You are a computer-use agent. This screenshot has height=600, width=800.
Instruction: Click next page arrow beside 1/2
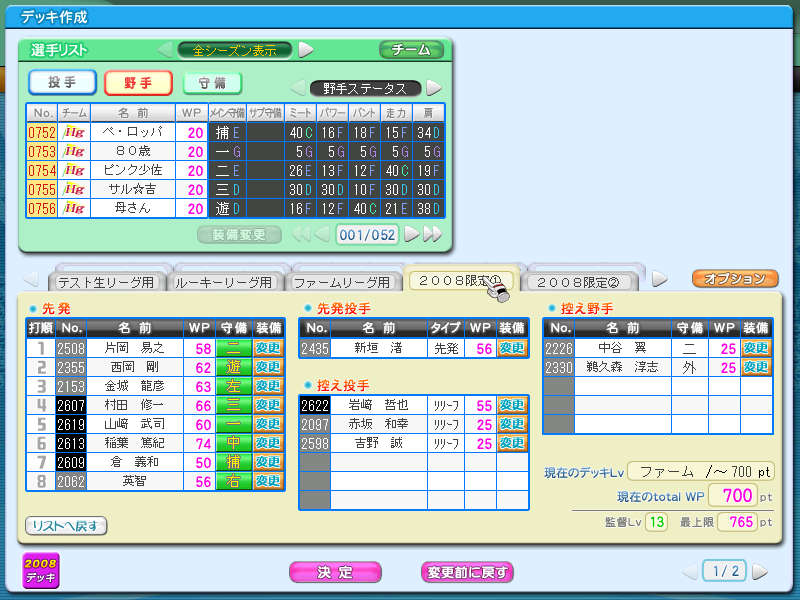(x=760, y=571)
